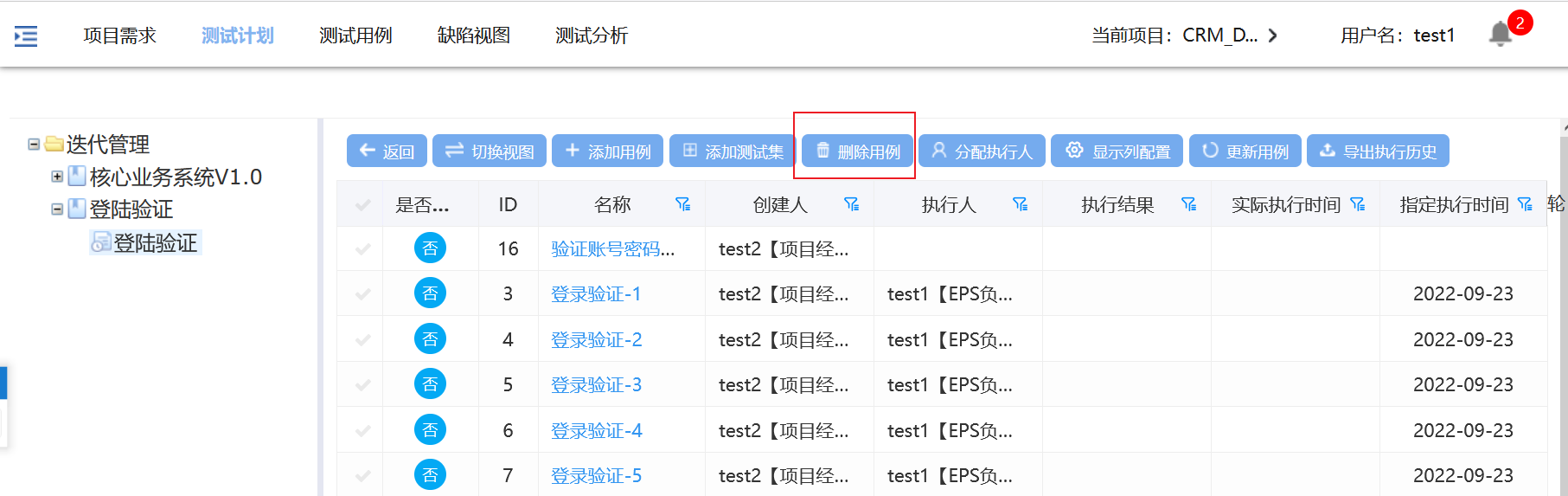Switch to the 测试用例 tab
Viewport: 1568px width, 496px height.
pyautogui.click(x=355, y=35)
